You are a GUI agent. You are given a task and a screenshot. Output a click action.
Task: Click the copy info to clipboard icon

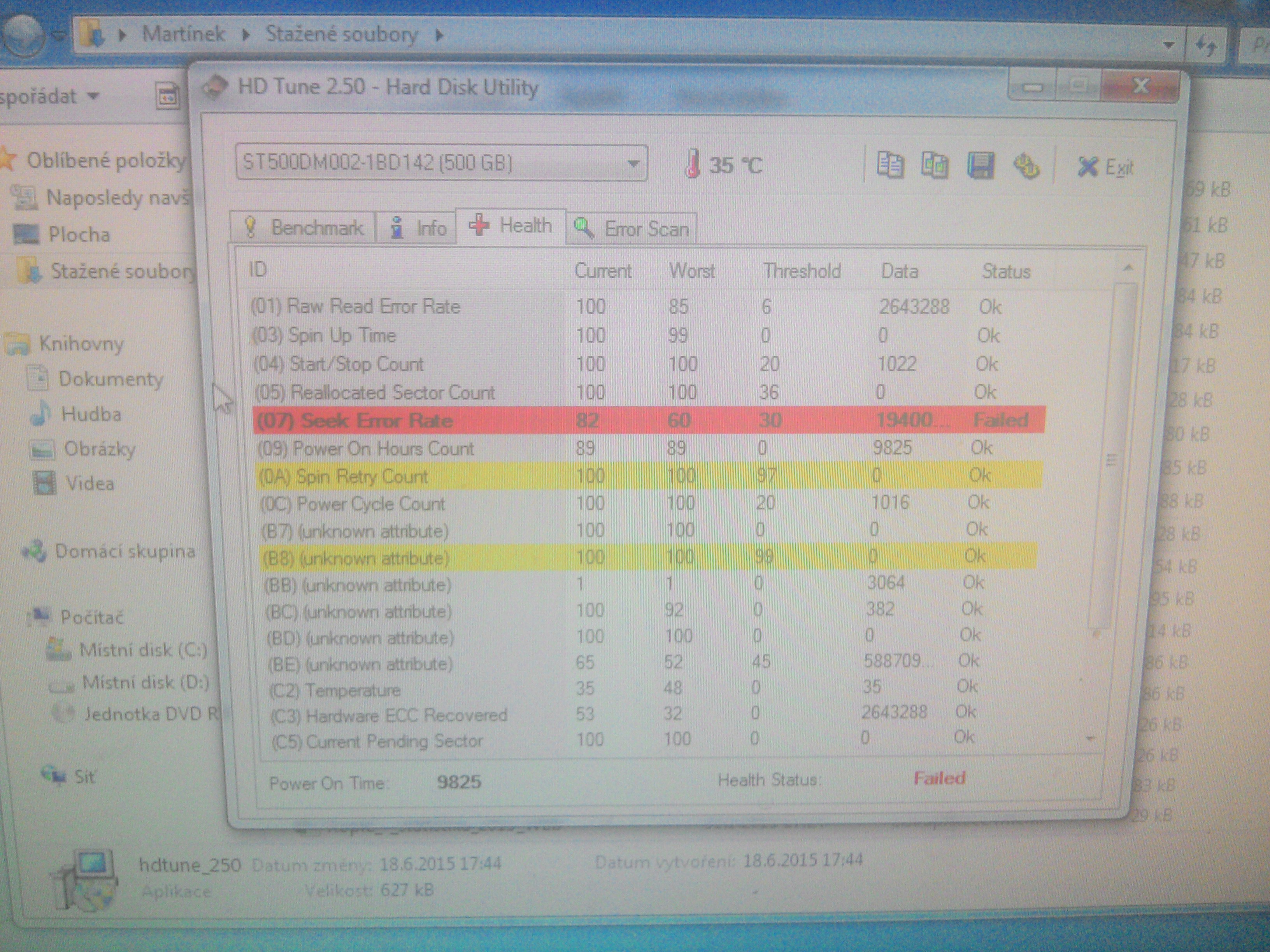tap(890, 165)
